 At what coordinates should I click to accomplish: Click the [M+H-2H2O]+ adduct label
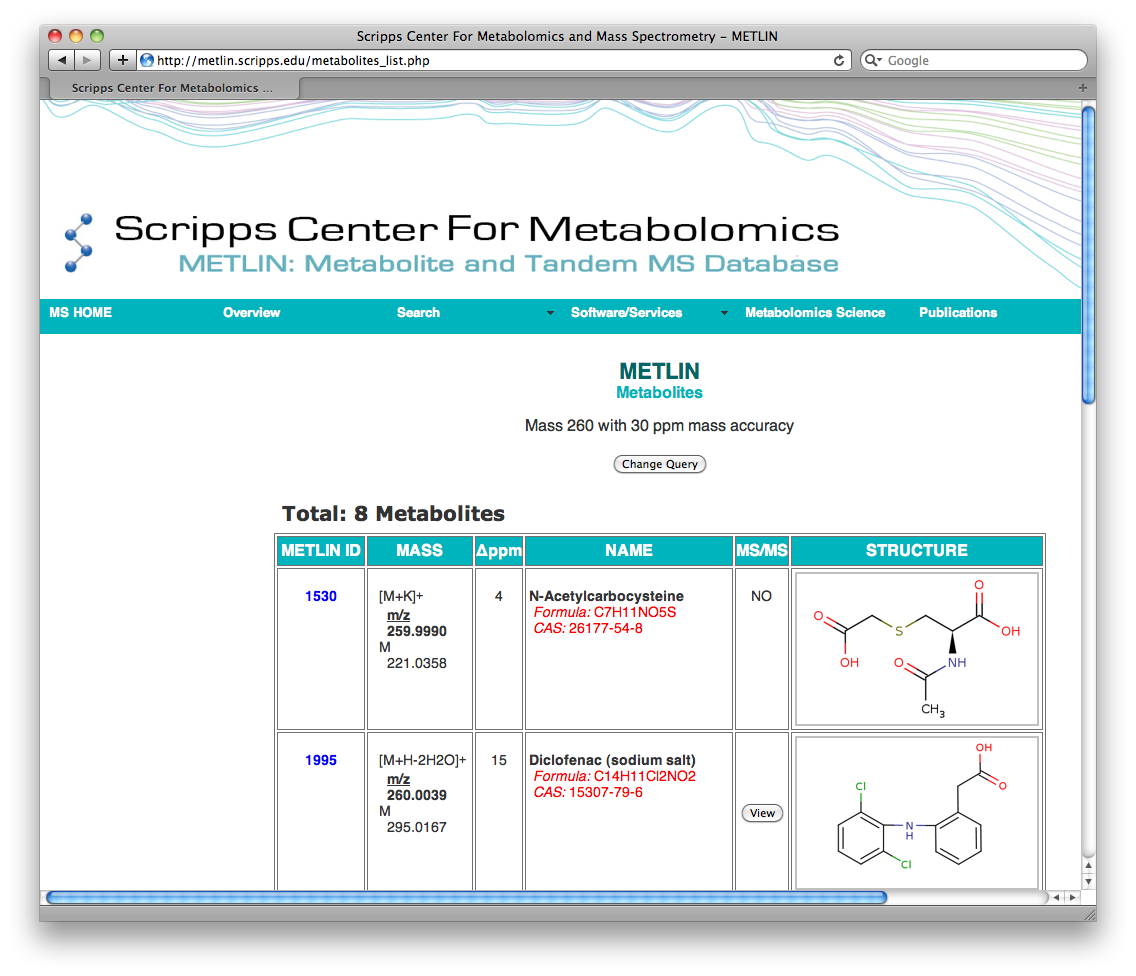click(x=422, y=759)
